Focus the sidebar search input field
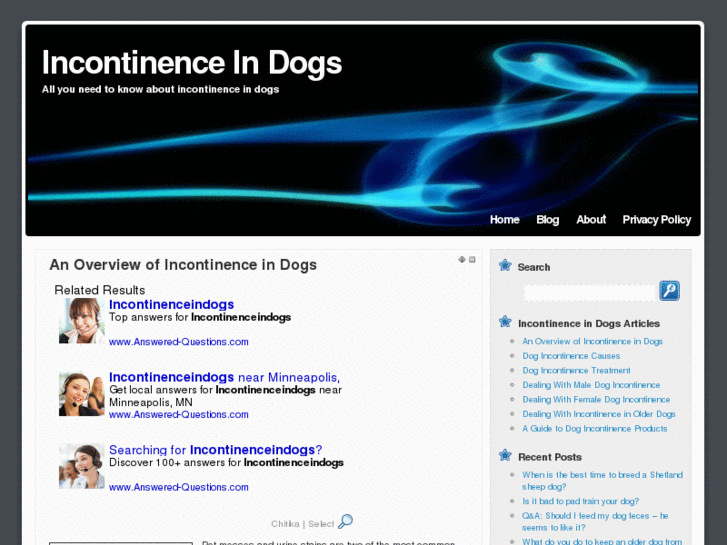727x545 pixels. [590, 293]
